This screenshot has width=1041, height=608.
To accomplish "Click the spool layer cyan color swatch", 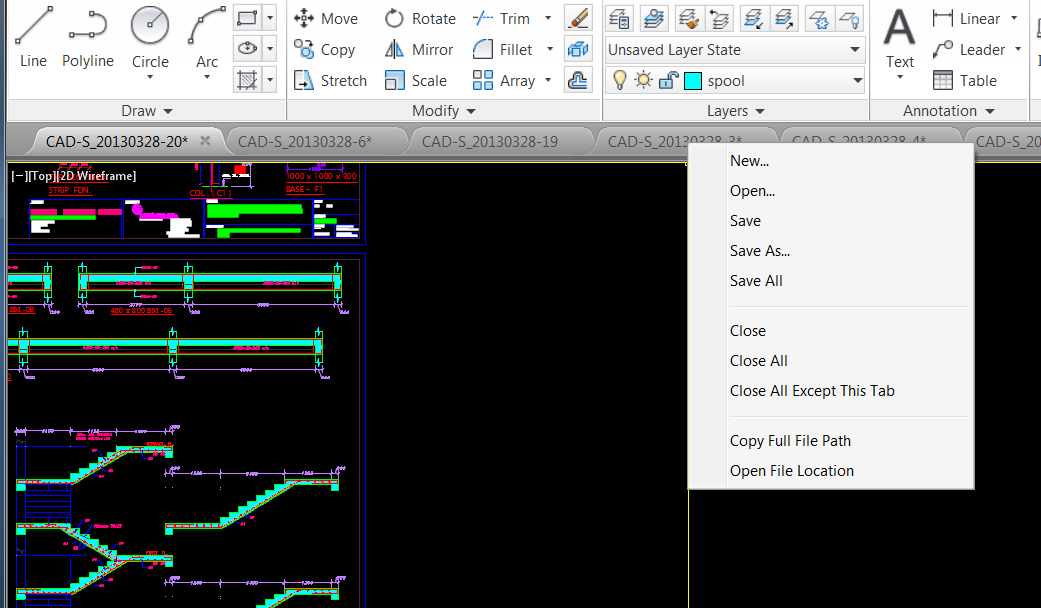I will 692,81.
